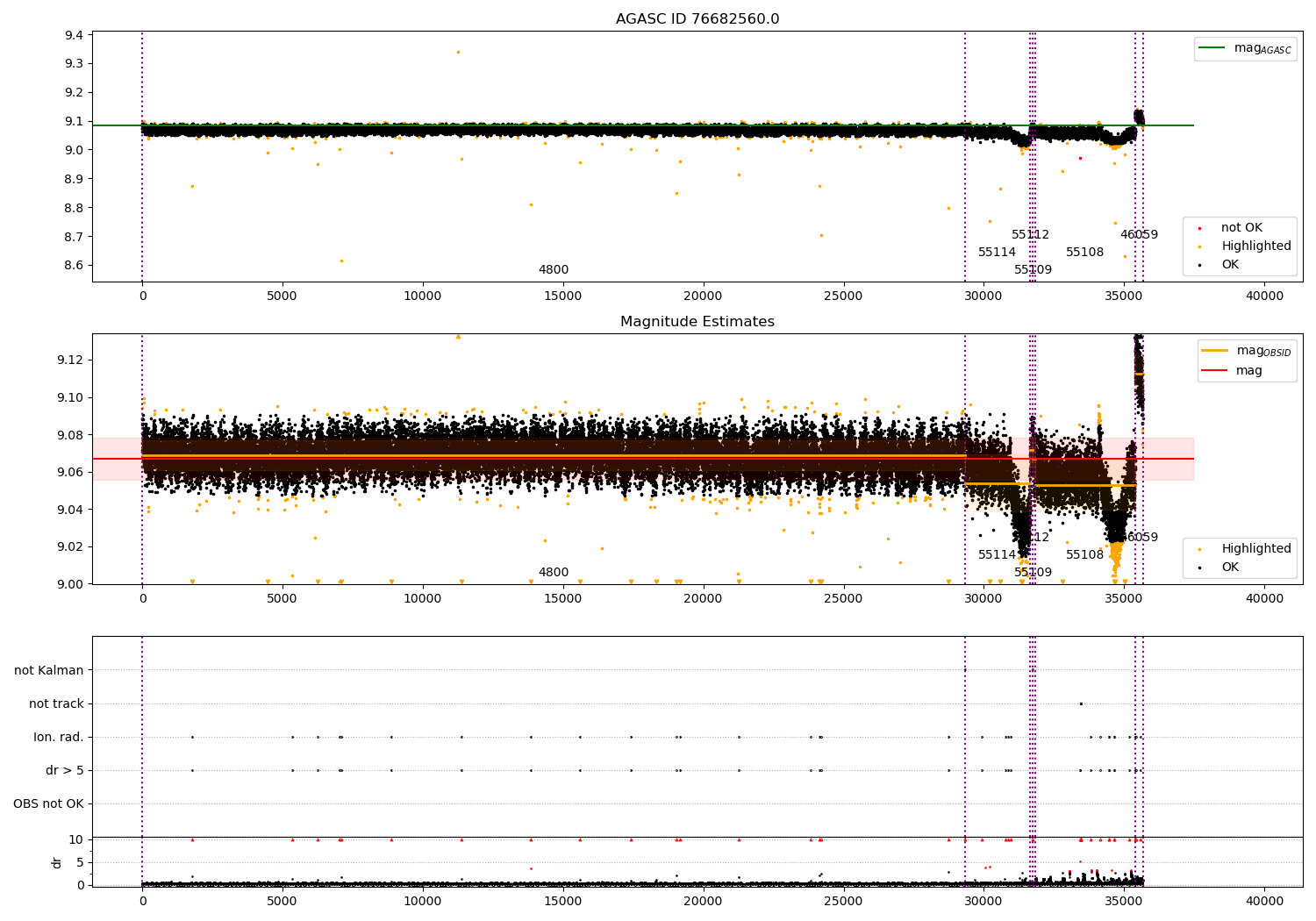Click obsid label 55114 in the top panel

998,253
